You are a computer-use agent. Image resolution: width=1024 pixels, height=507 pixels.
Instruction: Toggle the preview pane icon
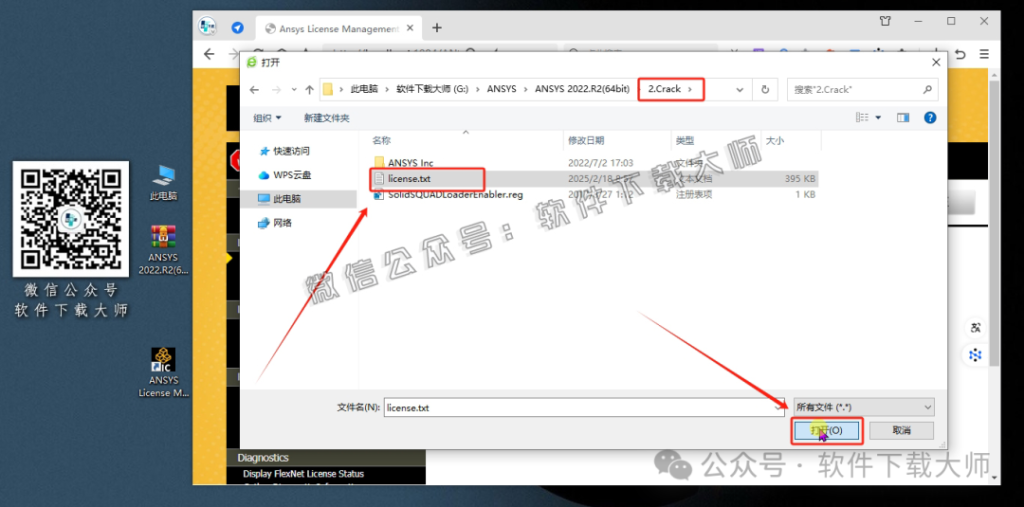903,118
